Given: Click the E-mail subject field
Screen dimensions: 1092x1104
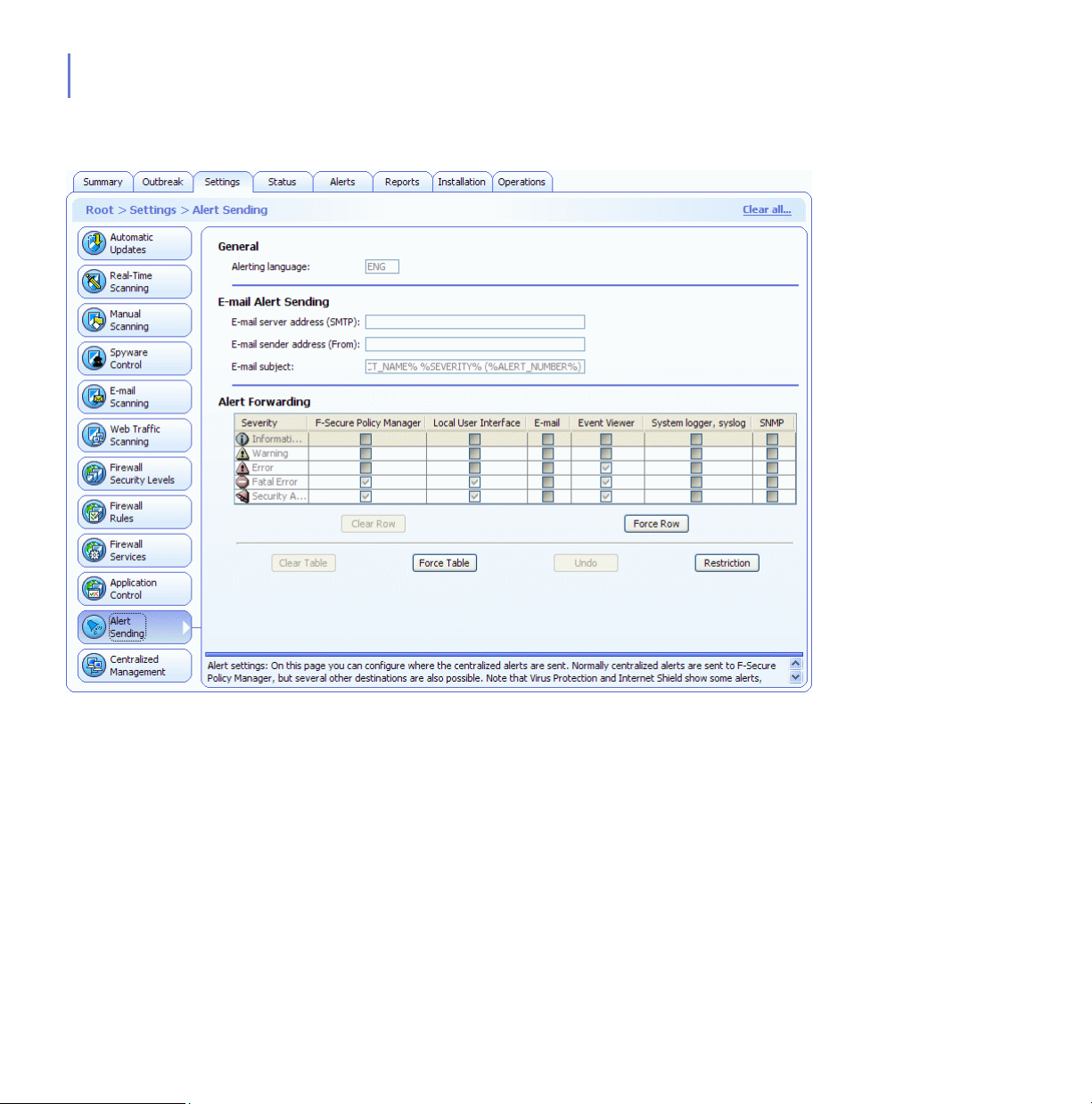Looking at the screenshot, I should [x=475, y=366].
